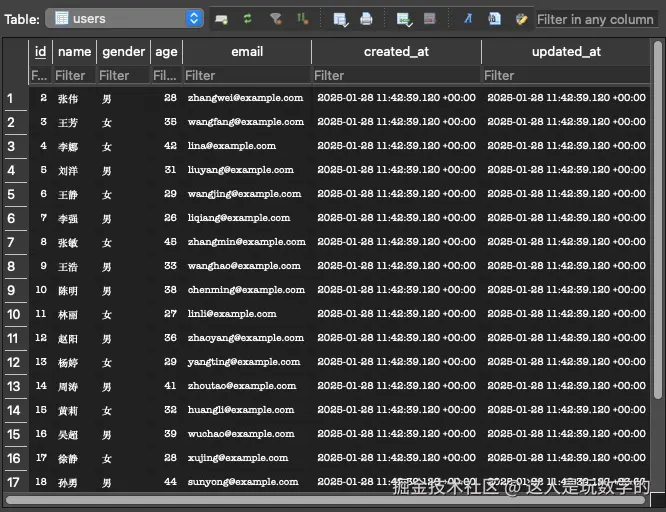Image resolution: width=666 pixels, height=512 pixels.
Task: Select the cell chenming@example.com
Action: tap(246, 290)
